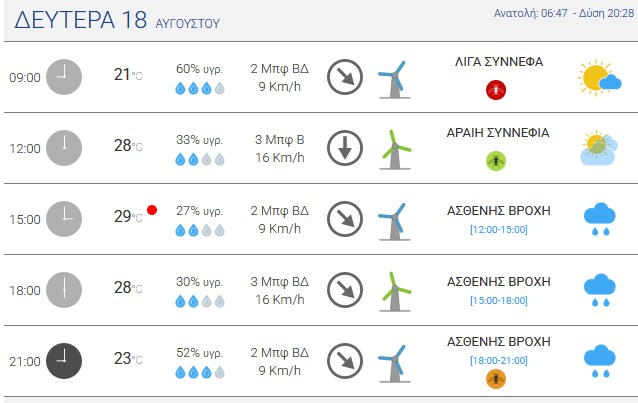Click the sunny with cloud icon at 09:00
This screenshot has height=403, width=638.
[x=599, y=77]
